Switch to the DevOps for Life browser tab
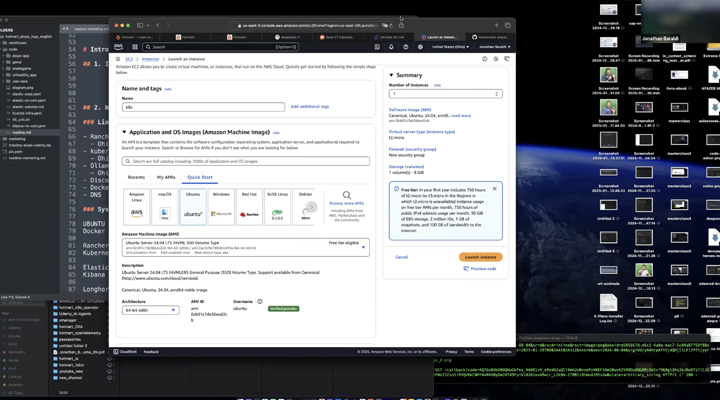 pos(389,37)
